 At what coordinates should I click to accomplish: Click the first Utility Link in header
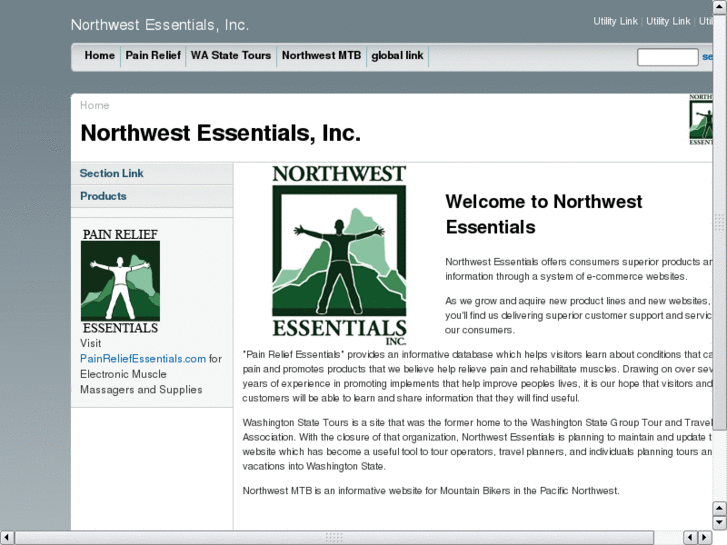point(615,21)
